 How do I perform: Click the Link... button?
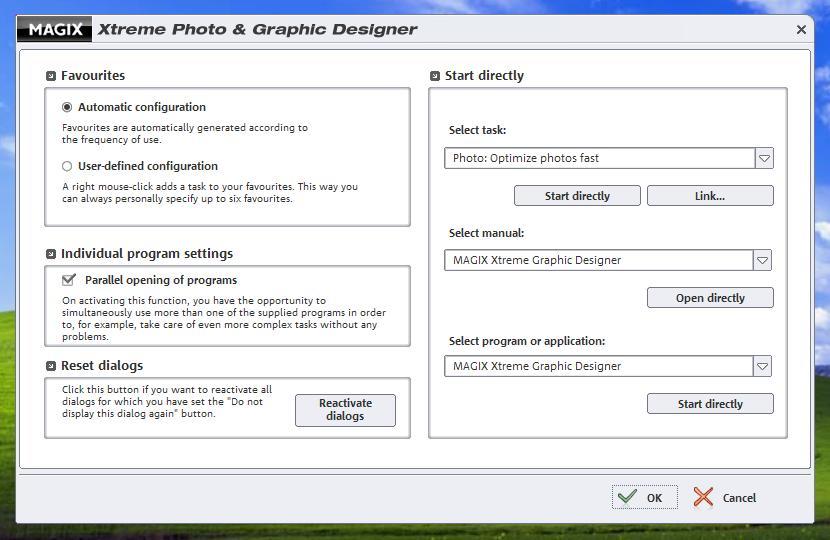[710, 196]
